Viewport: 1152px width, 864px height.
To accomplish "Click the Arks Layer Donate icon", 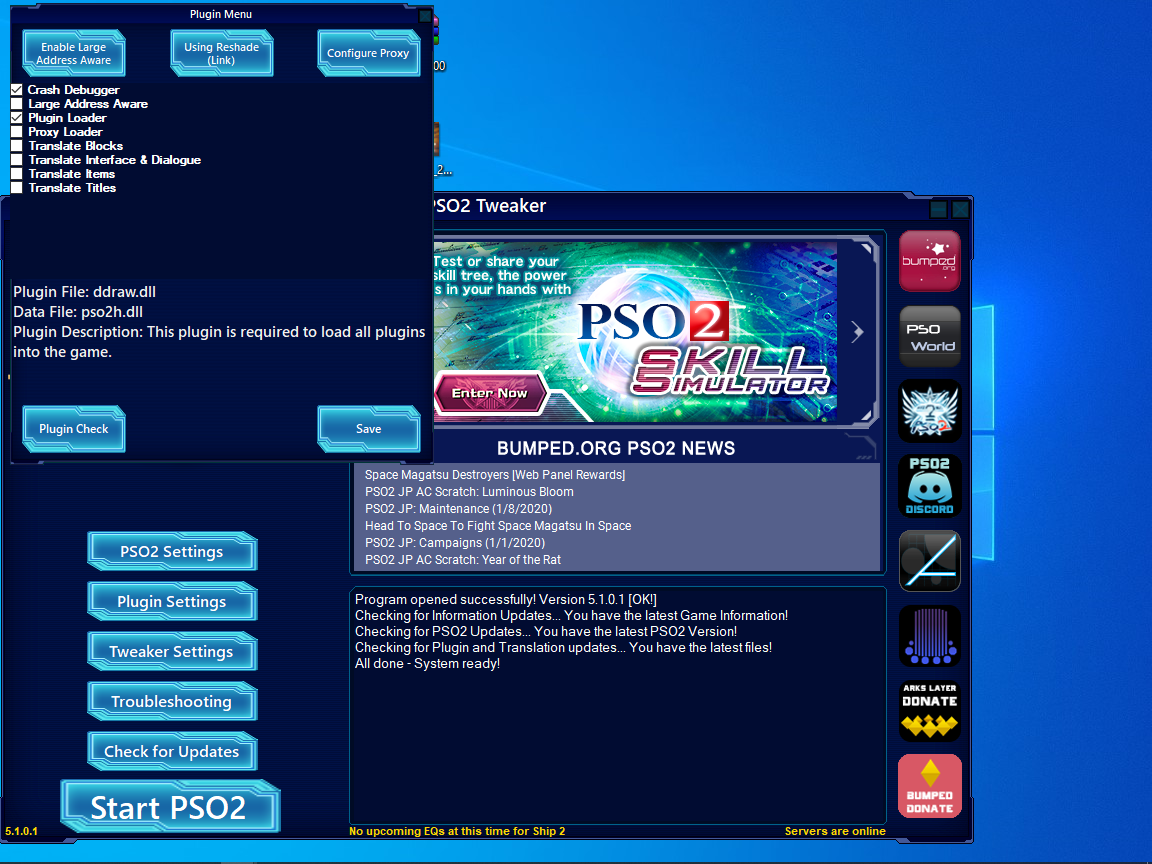I will click(x=929, y=711).
